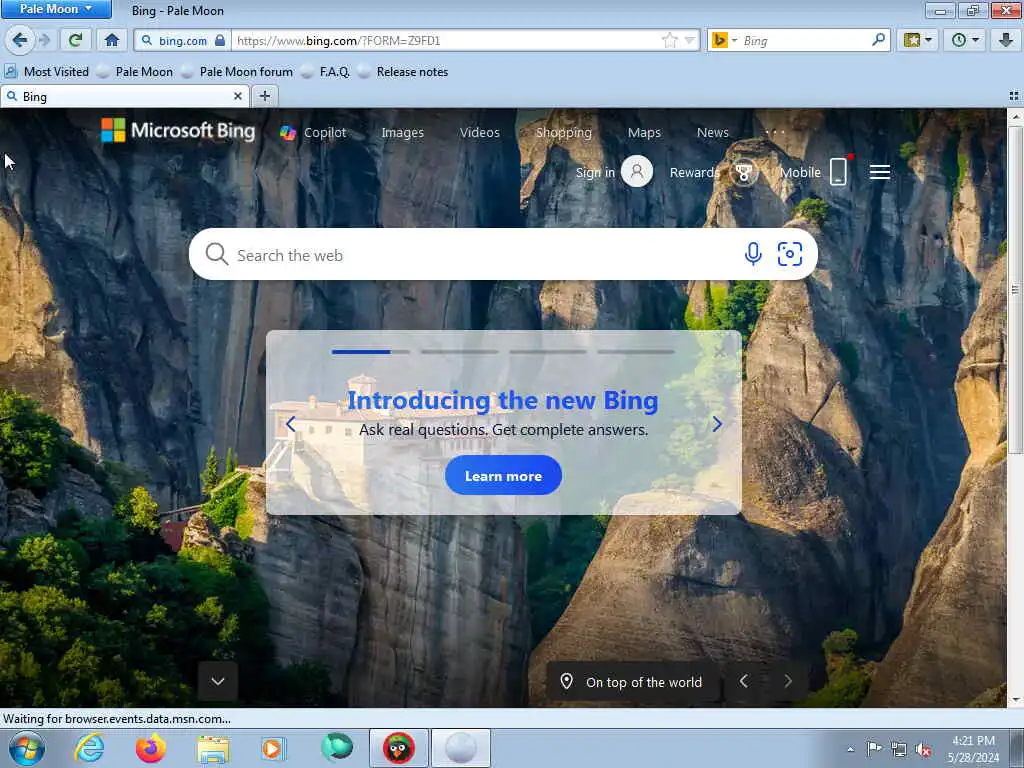Viewport: 1024px width, 768px height.
Task: Open the F.A.Q. bookmark
Action: [326, 72]
